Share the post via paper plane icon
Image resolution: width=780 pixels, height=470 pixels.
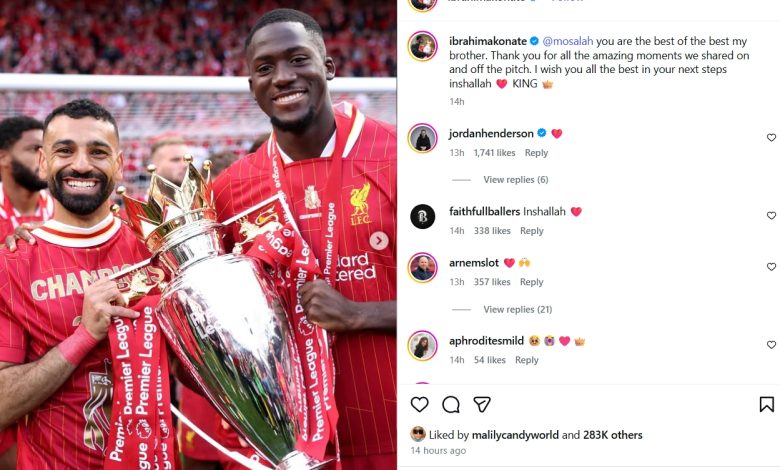pyautogui.click(x=482, y=404)
